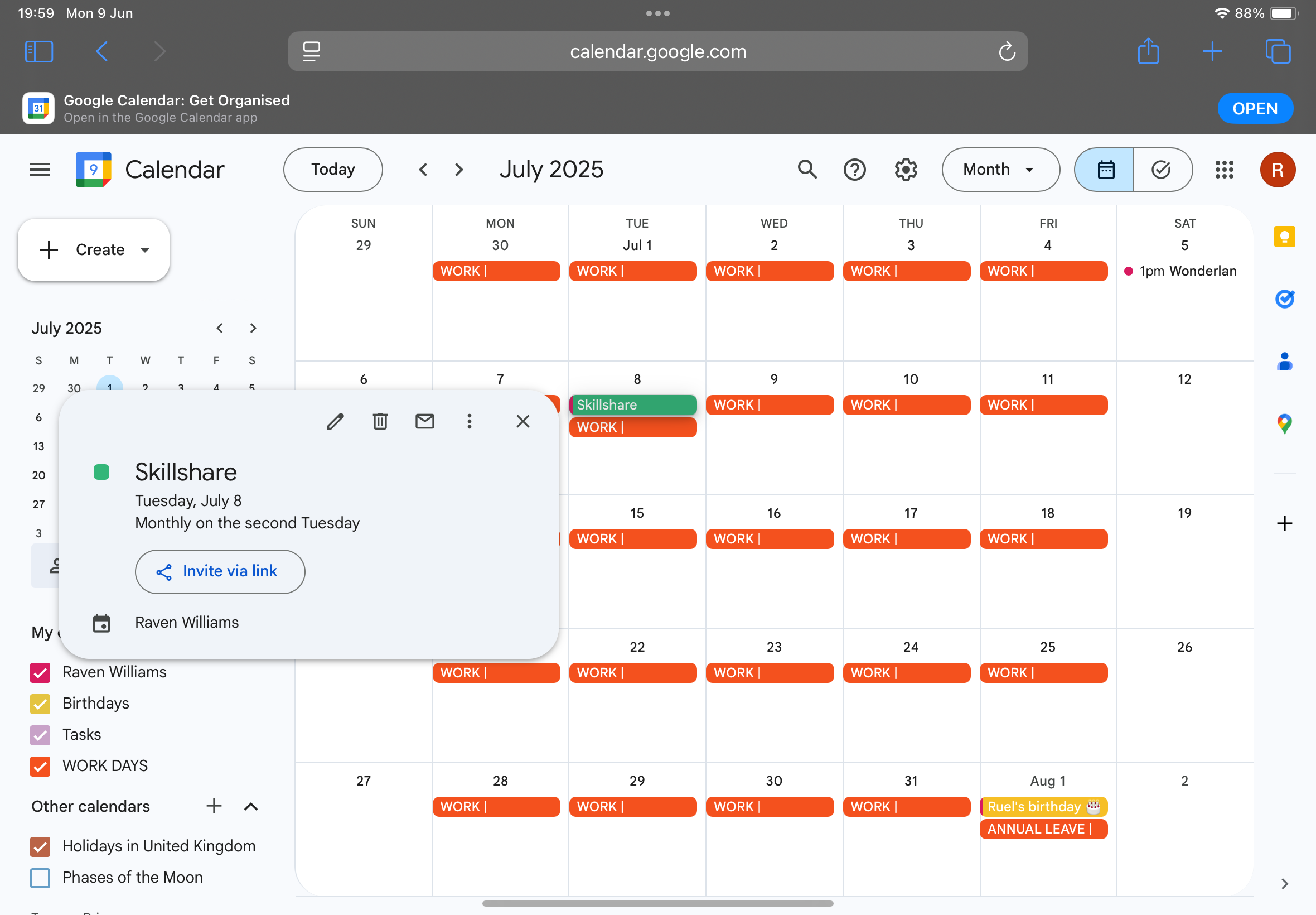Switch to the Tasks view tab
The height and width of the screenshot is (915, 1316).
click(1162, 170)
